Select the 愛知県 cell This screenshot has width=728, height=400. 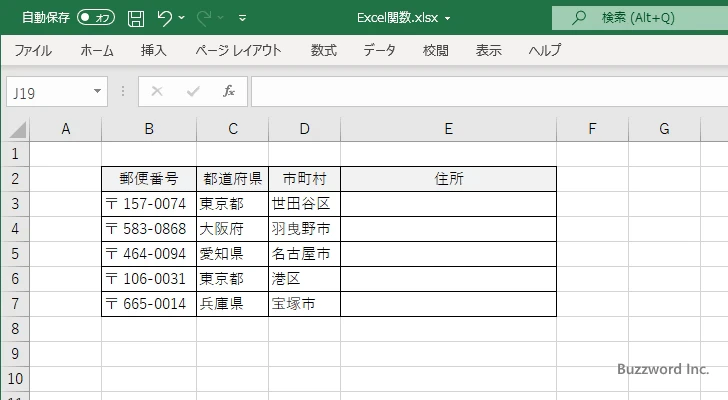[x=233, y=254]
